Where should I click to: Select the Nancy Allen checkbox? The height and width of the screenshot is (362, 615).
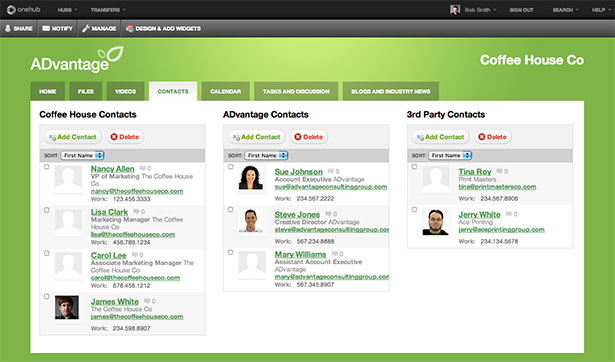click(x=47, y=167)
